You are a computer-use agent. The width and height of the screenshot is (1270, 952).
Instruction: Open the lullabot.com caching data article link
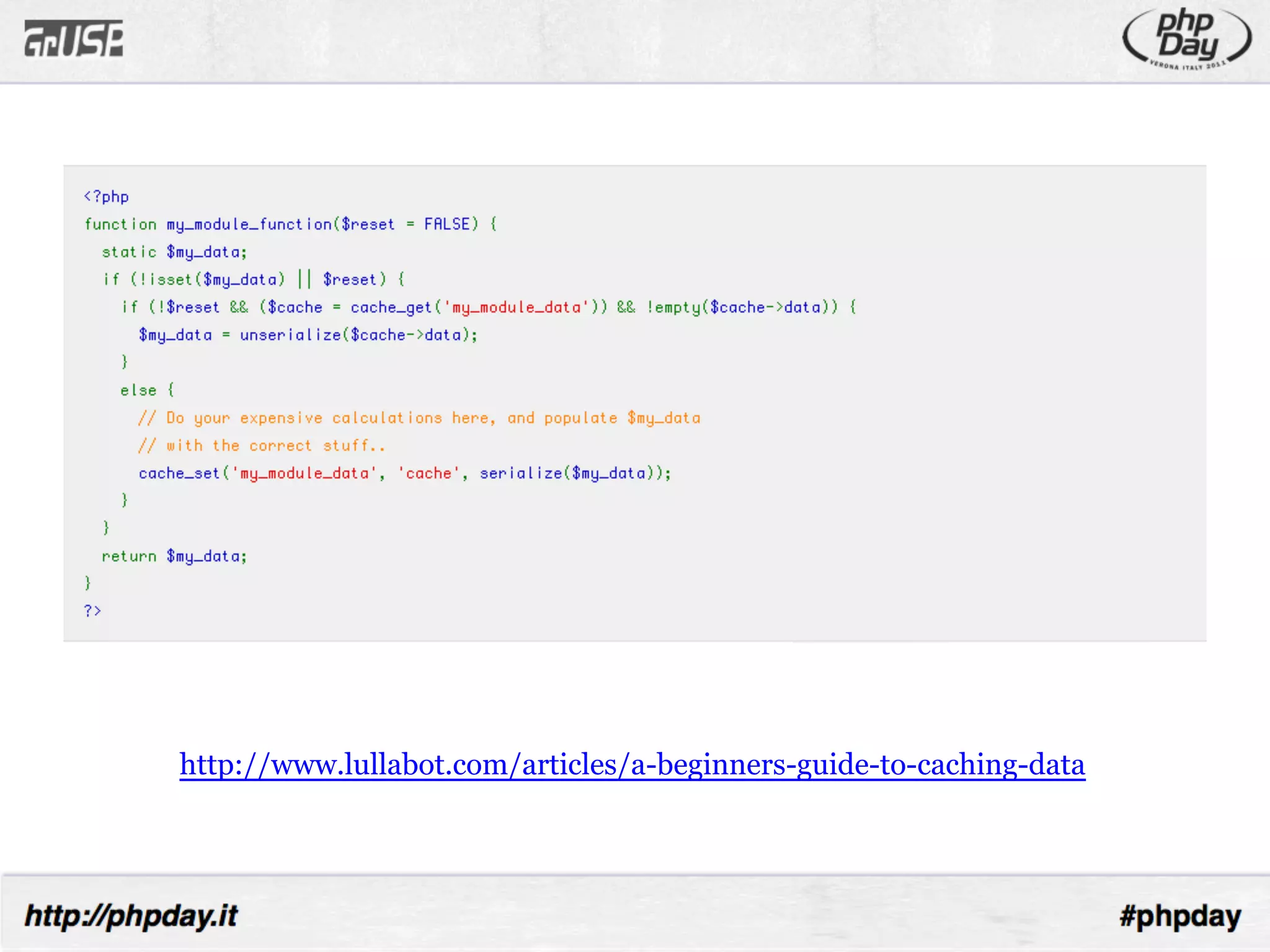click(632, 765)
